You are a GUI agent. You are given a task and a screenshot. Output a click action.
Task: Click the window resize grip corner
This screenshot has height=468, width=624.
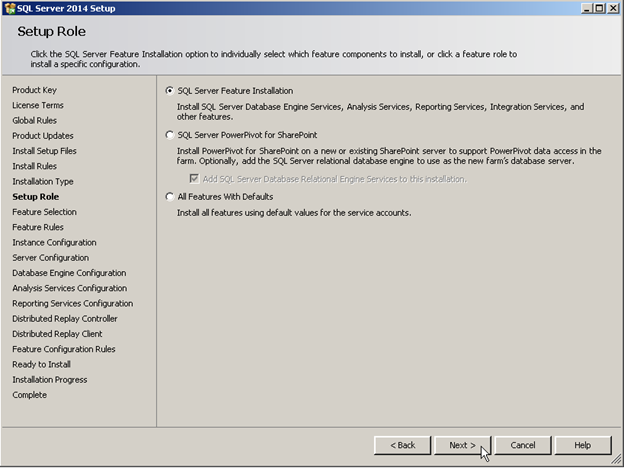(x=616, y=460)
